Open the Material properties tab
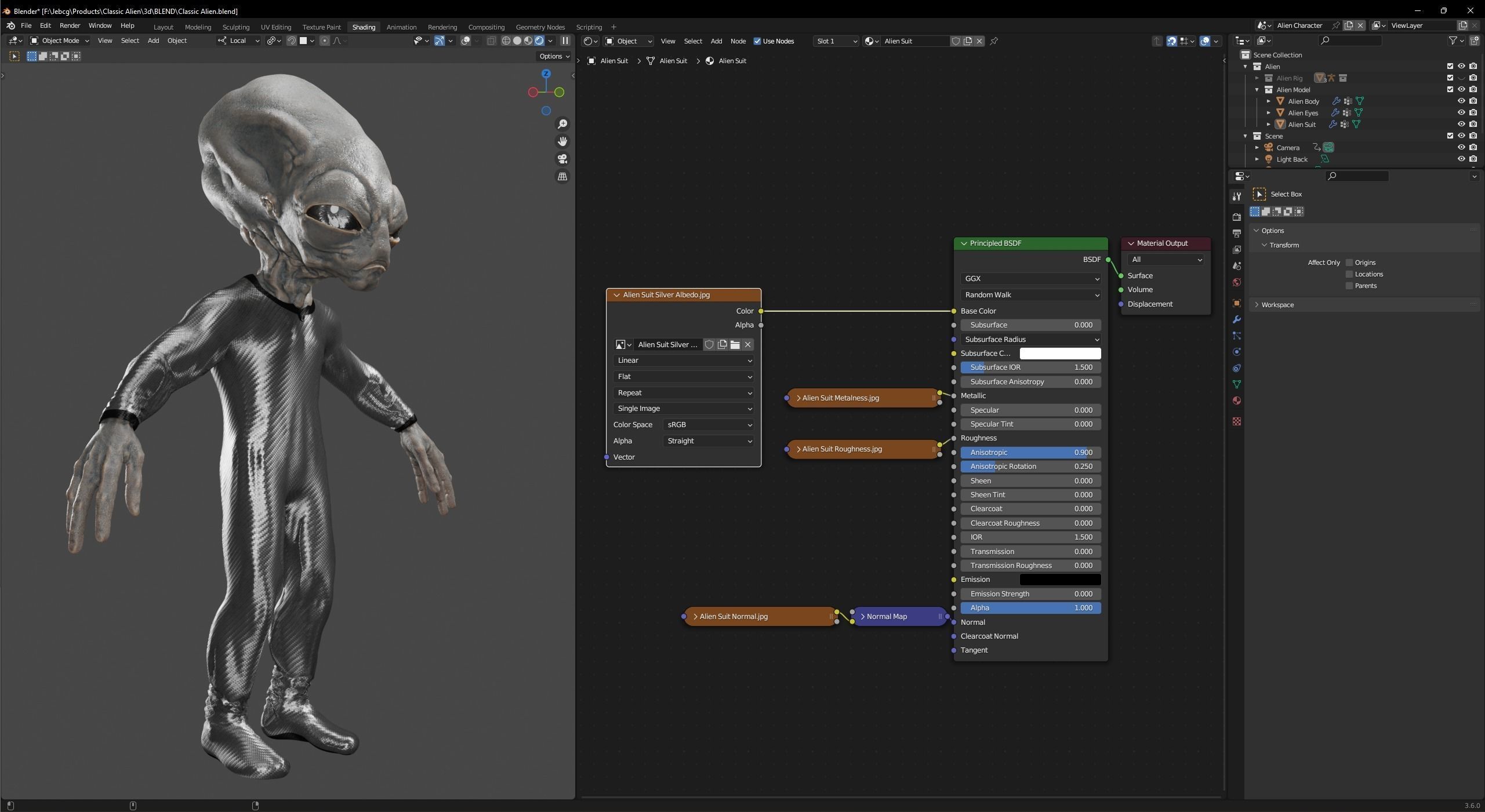This screenshot has height=812, width=1485. (1237, 400)
